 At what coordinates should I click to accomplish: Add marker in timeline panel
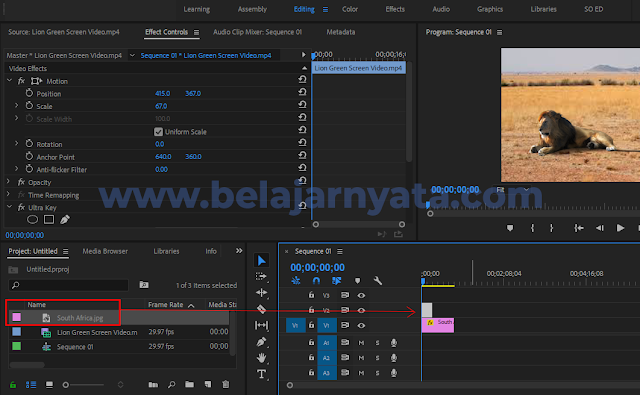click(358, 281)
